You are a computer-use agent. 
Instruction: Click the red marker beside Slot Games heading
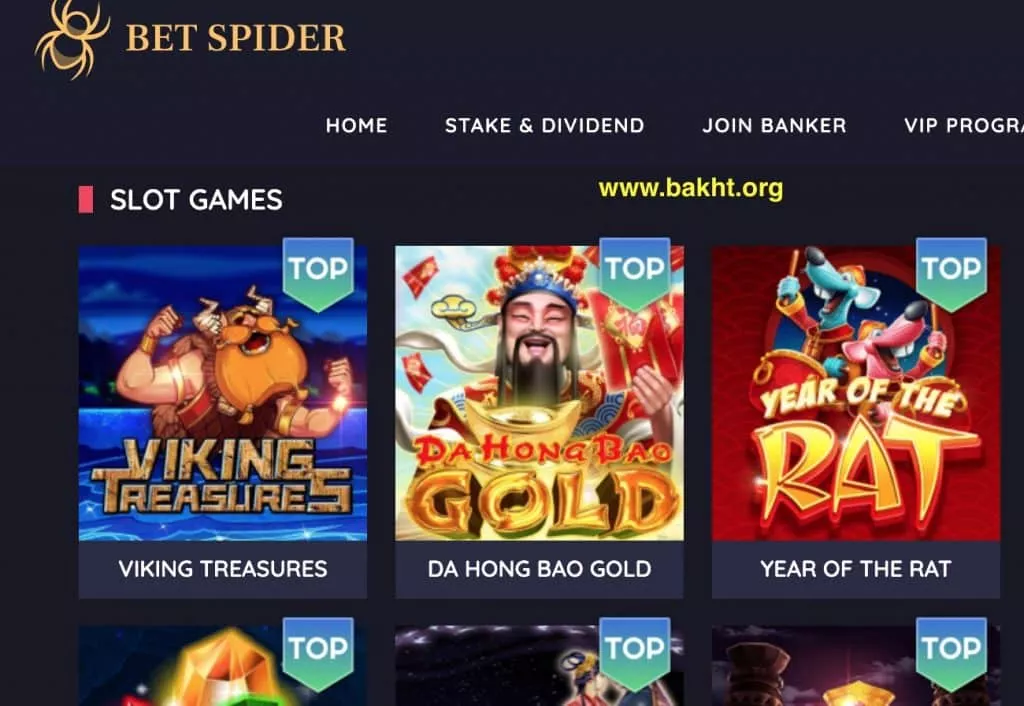pos(86,200)
